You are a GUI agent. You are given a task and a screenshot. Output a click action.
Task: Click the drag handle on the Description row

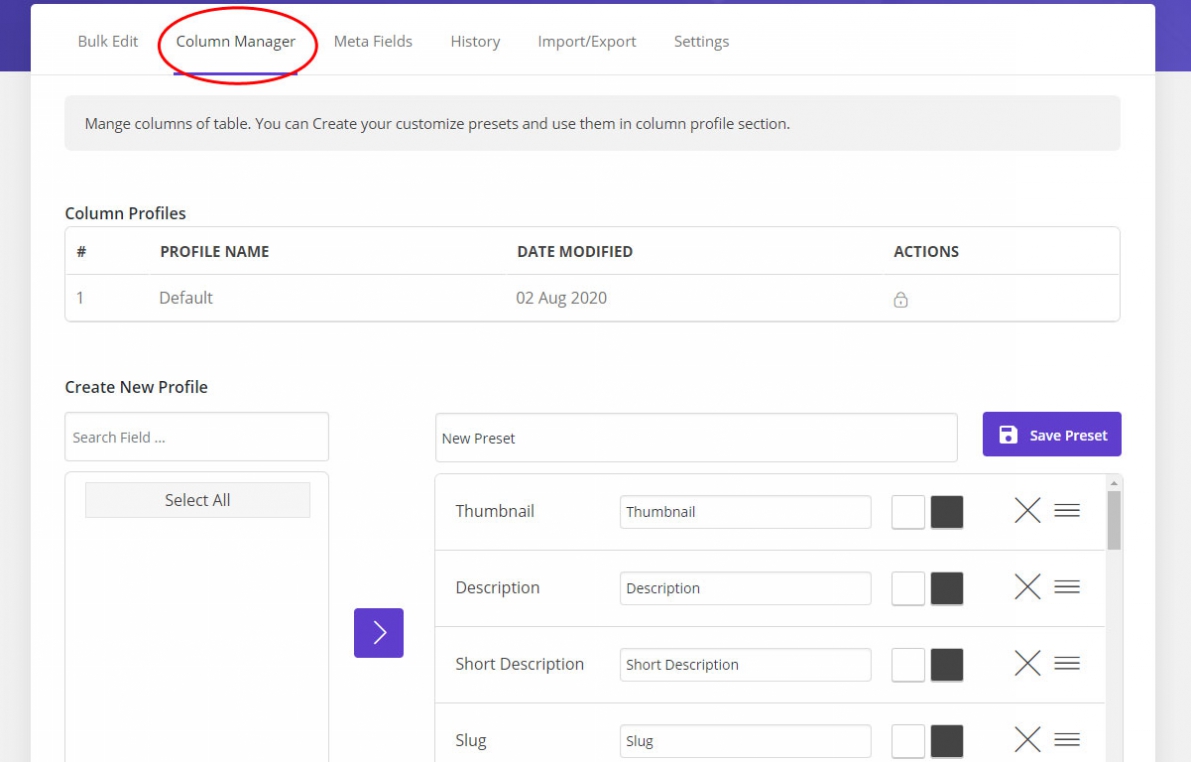pyautogui.click(x=1067, y=587)
